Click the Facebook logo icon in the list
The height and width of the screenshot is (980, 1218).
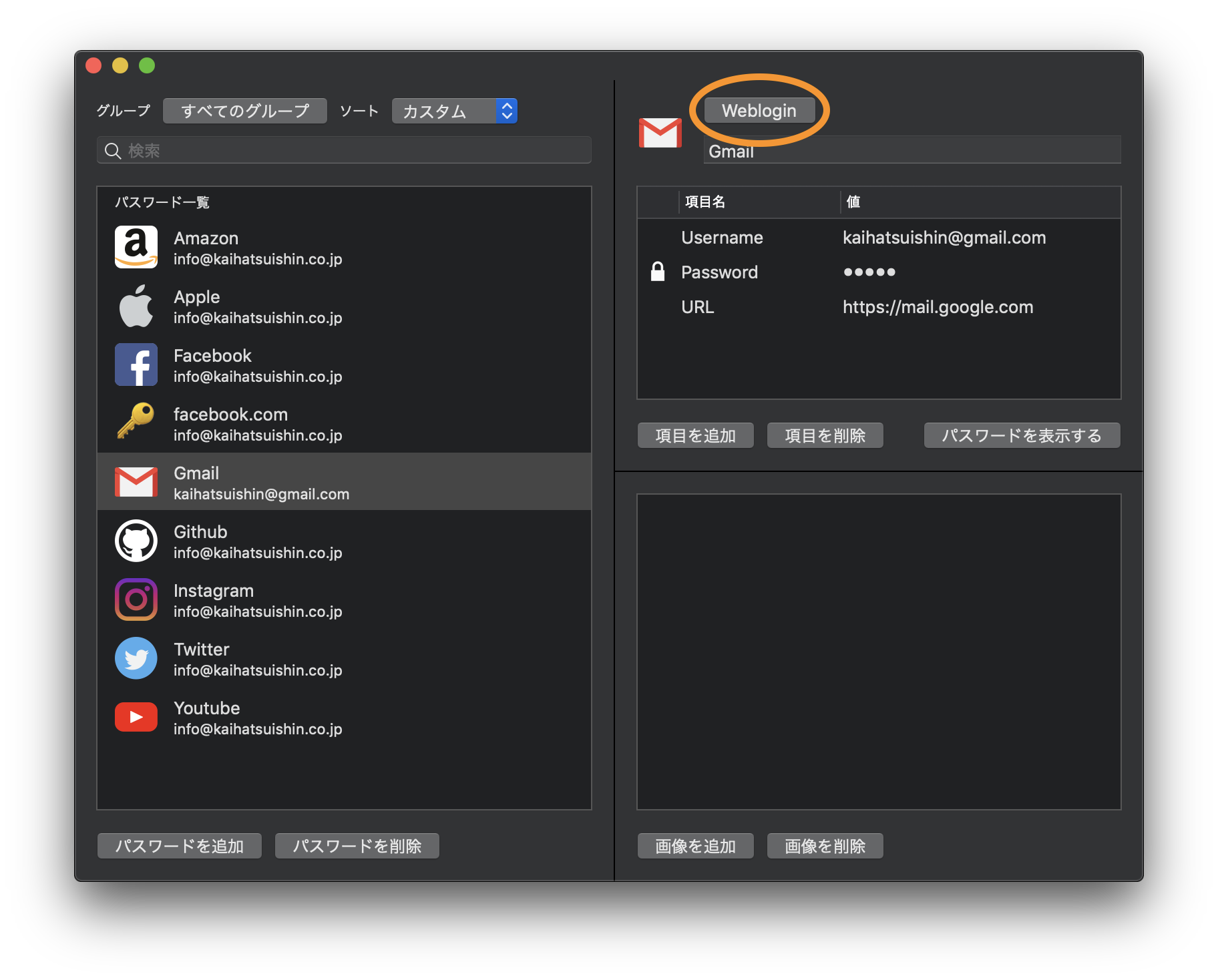(136, 364)
